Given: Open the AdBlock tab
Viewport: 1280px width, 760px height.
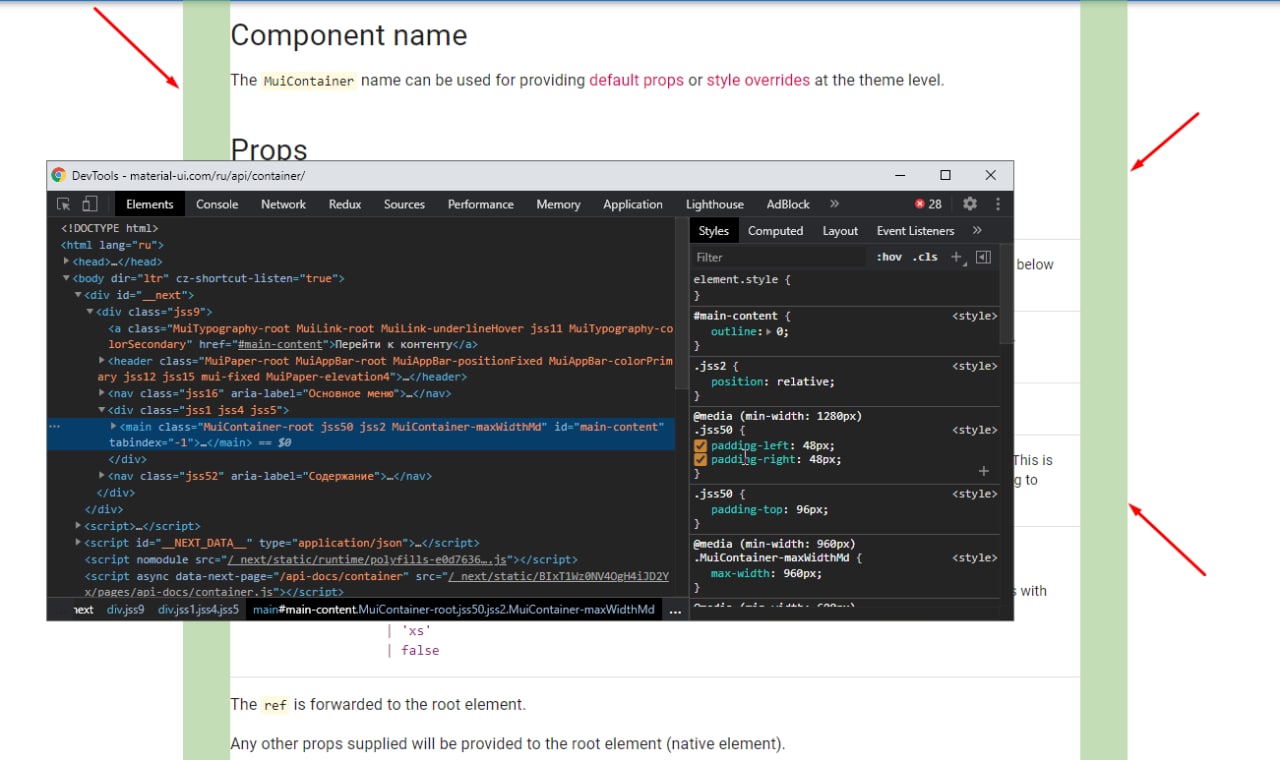Looking at the screenshot, I should (788, 204).
